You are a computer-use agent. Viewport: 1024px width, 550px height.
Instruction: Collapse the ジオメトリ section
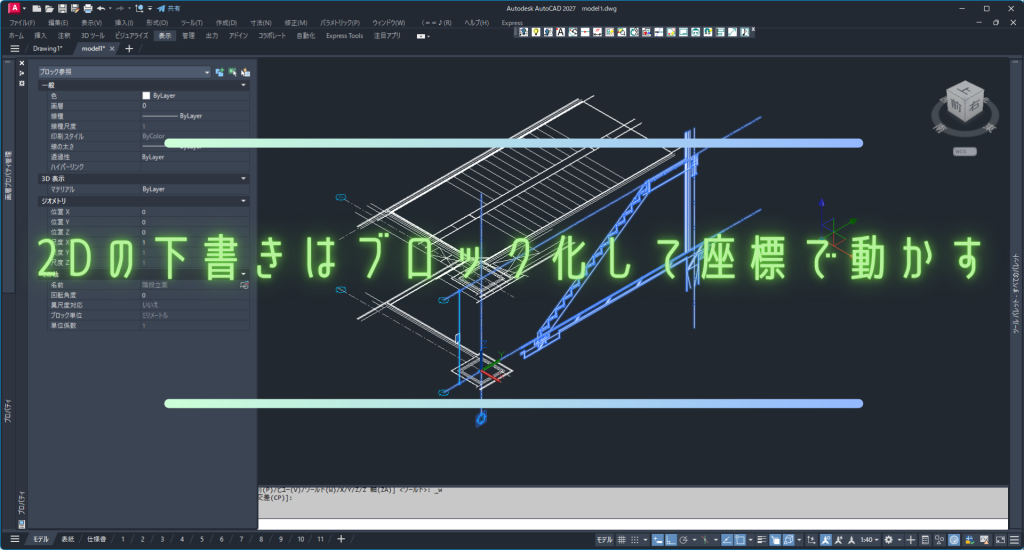244,201
